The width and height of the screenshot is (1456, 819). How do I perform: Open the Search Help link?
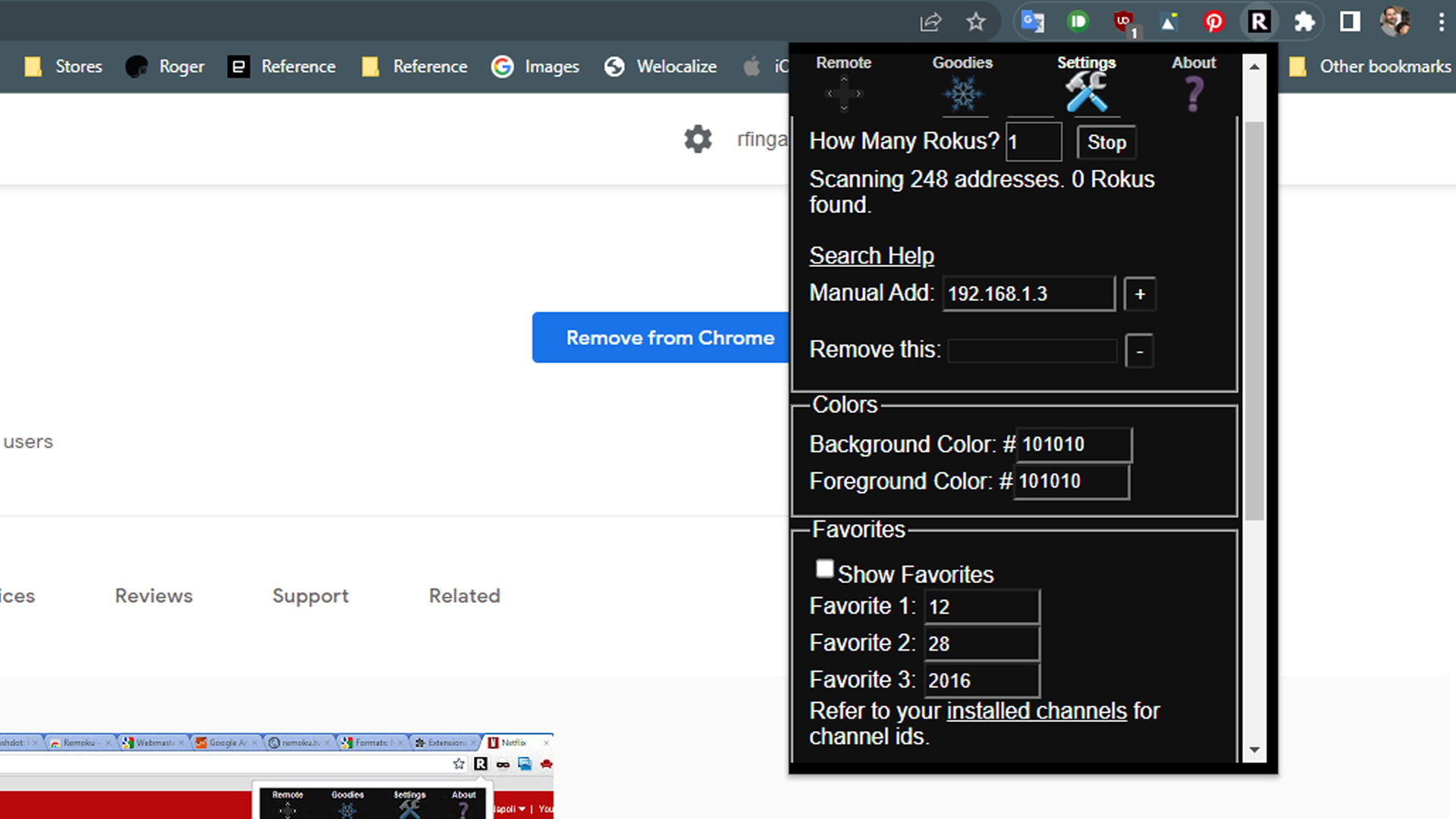[871, 256]
